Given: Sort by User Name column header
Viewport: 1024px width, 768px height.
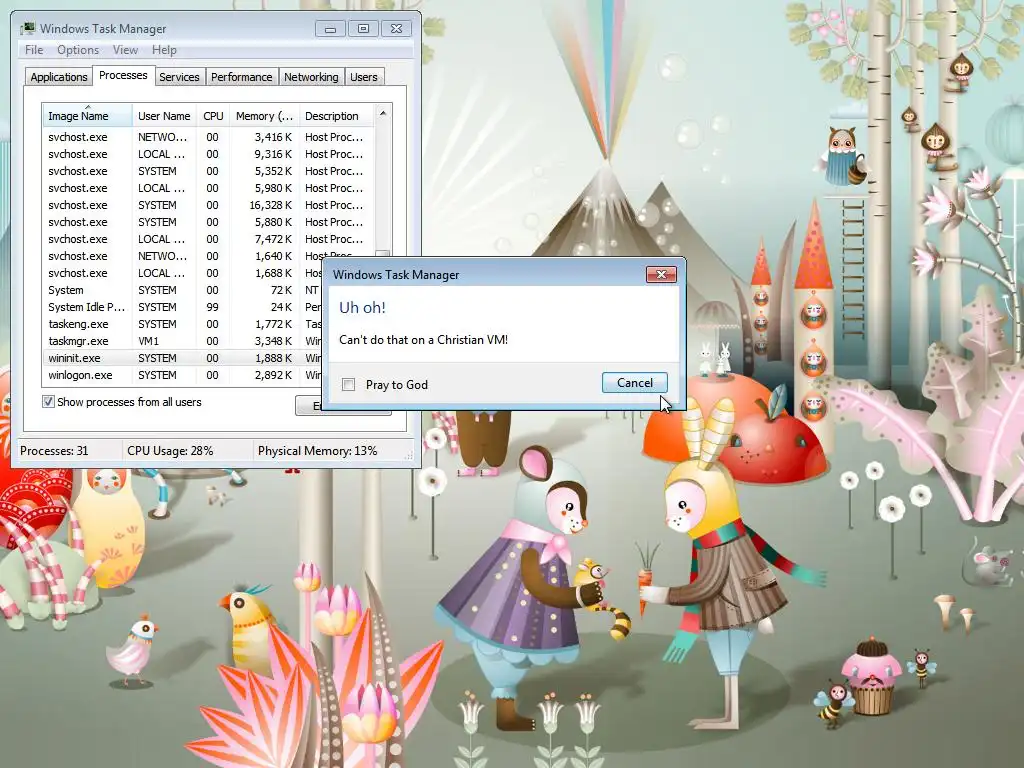Looking at the screenshot, I should pos(165,116).
